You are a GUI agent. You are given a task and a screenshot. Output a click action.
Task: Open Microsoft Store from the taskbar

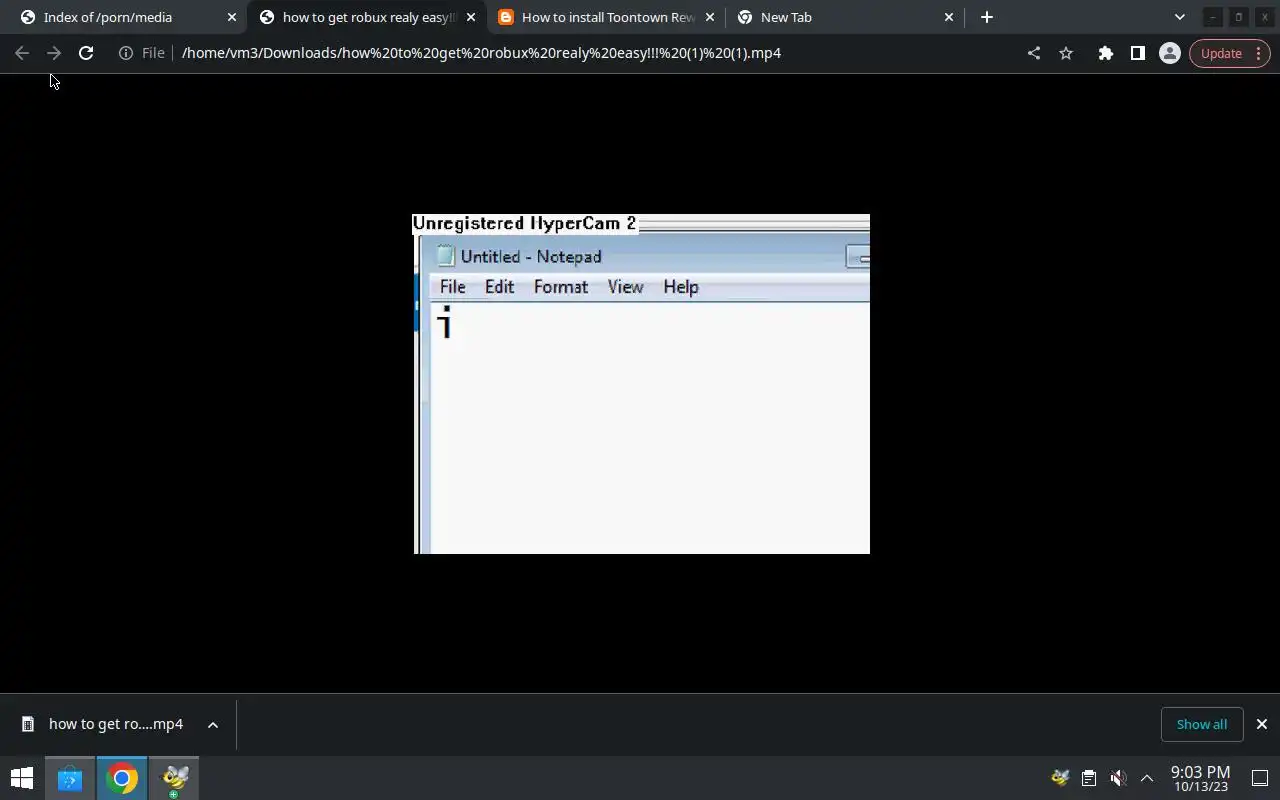pyautogui.click(x=70, y=778)
